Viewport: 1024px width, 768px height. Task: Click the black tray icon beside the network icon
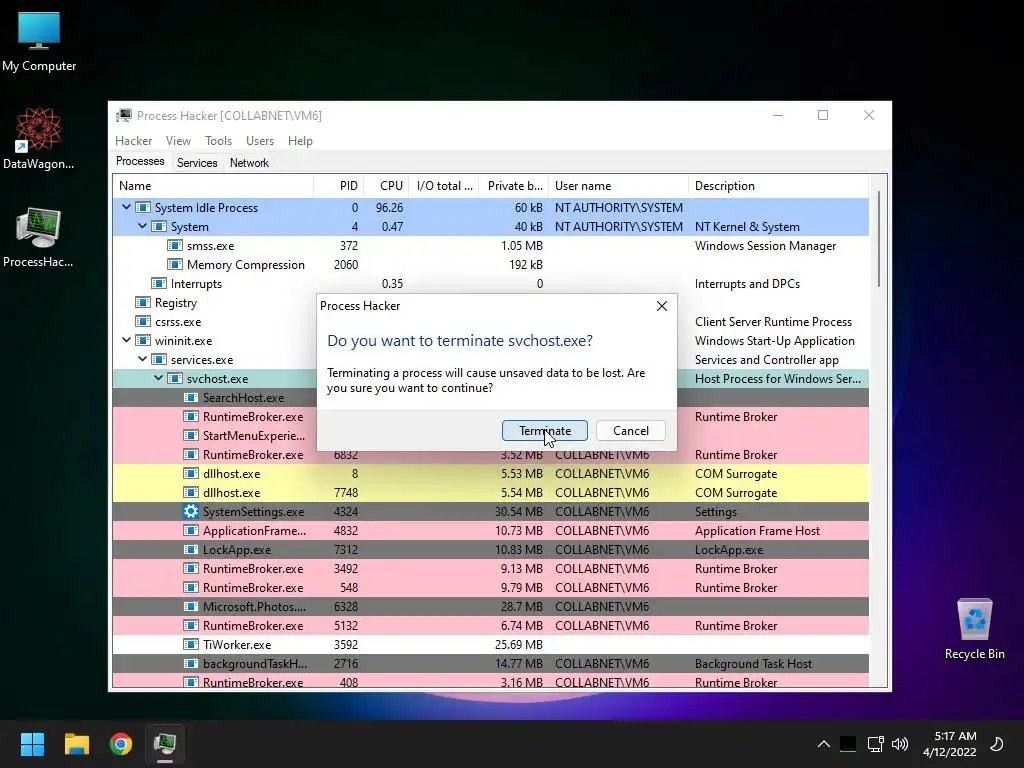(x=848, y=744)
